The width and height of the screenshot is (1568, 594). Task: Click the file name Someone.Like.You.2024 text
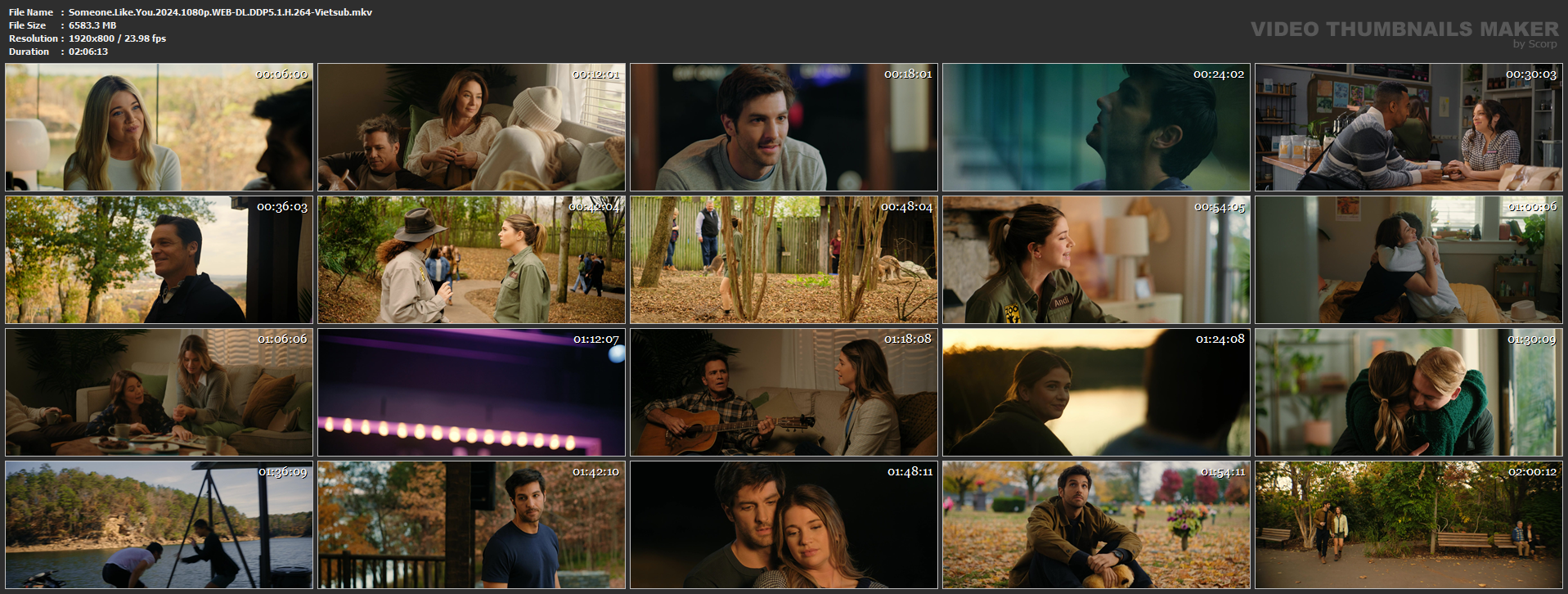coord(220,12)
